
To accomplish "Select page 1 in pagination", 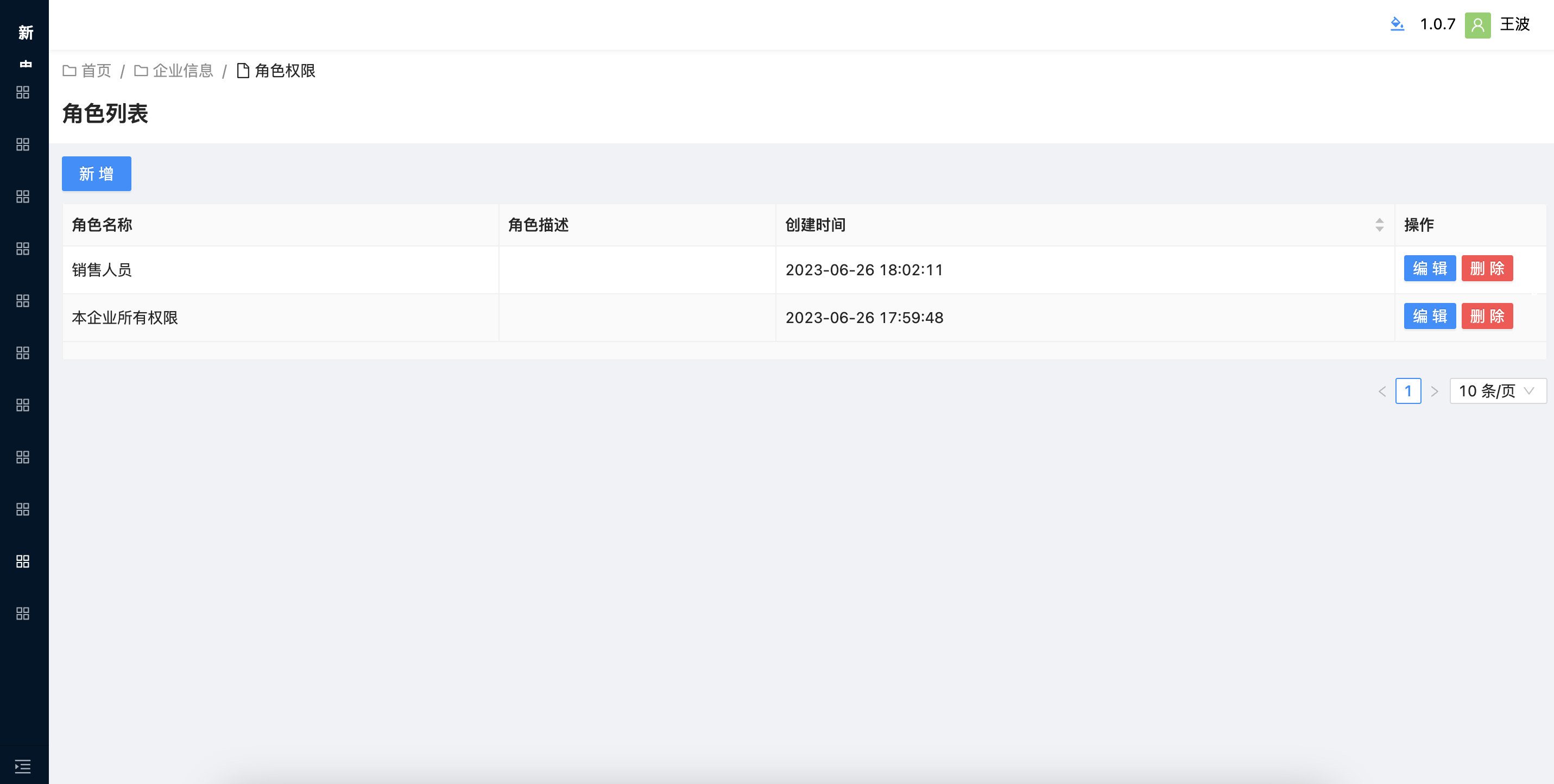I will point(1408,391).
